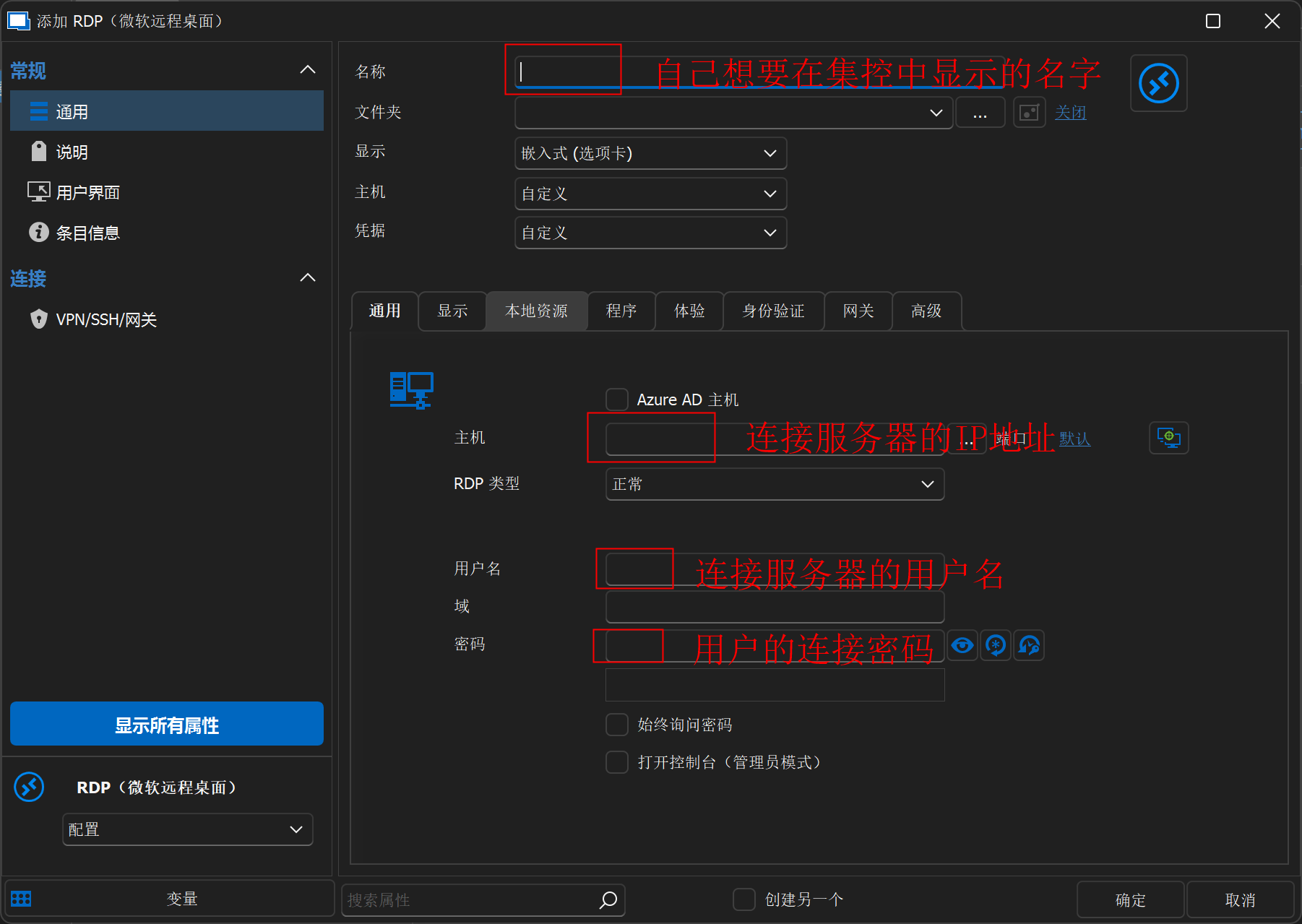Switch to the 本地资源 tab
Screen dimensions: 1302x924
(537, 311)
